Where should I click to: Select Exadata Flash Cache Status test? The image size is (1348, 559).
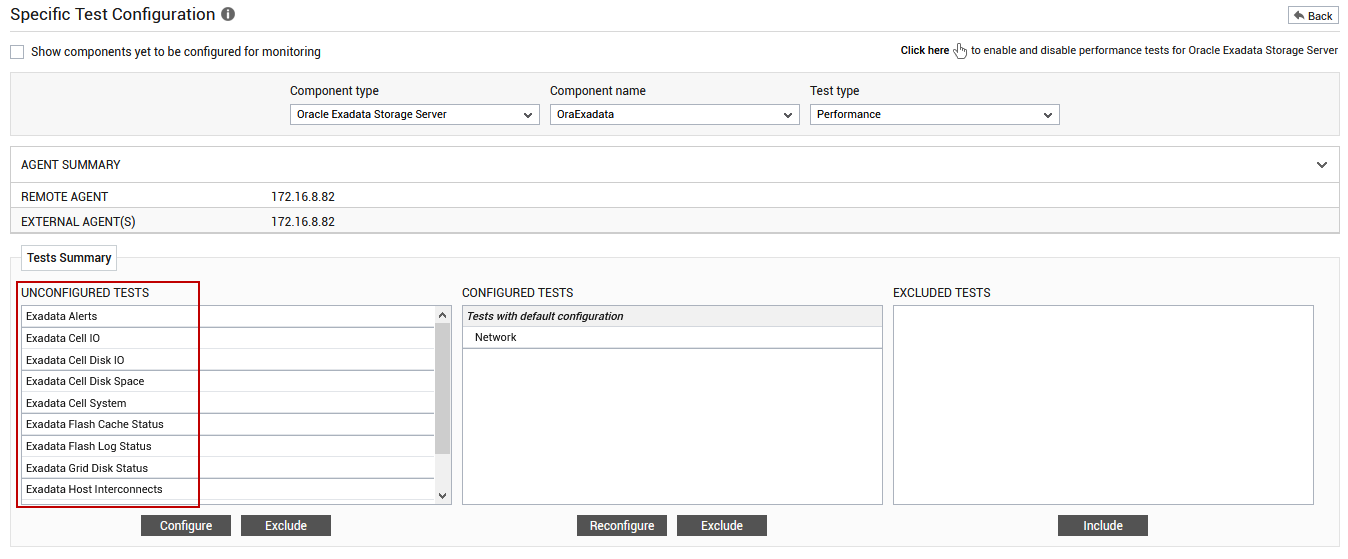[228, 424]
